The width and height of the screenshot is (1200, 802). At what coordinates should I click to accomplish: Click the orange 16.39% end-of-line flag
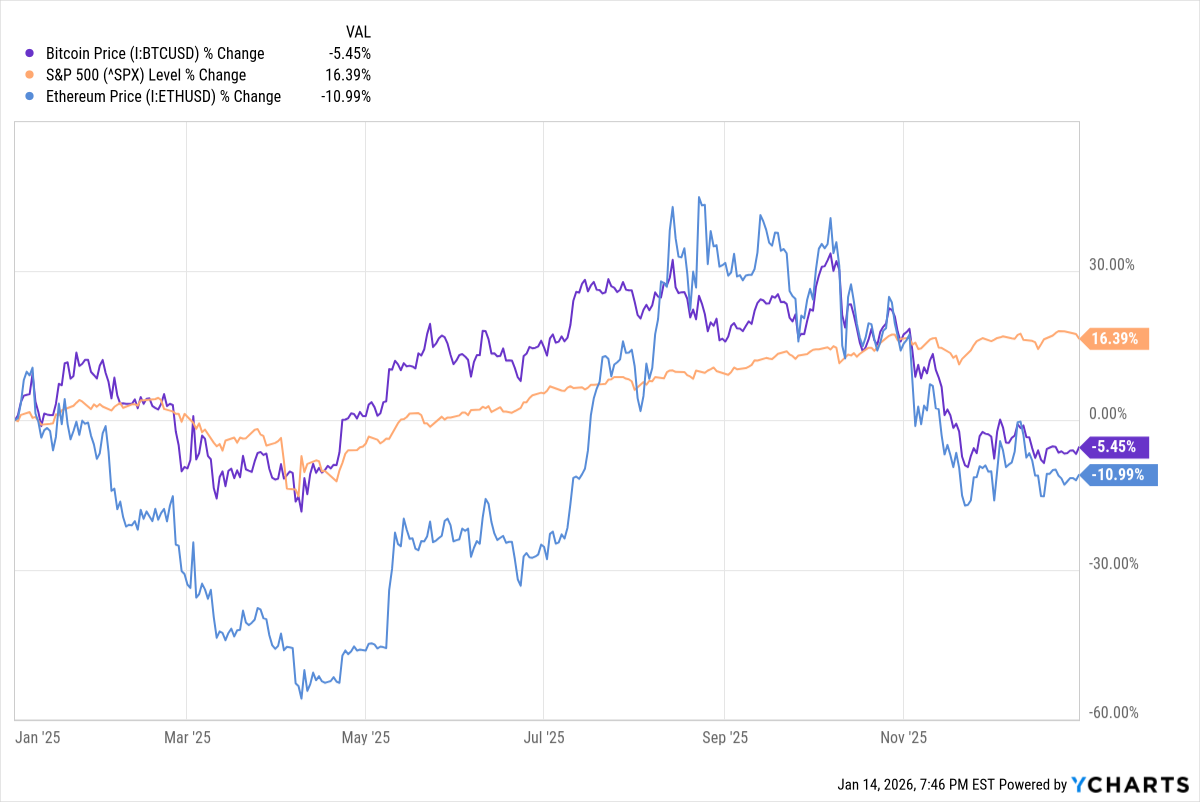pyautogui.click(x=1116, y=339)
